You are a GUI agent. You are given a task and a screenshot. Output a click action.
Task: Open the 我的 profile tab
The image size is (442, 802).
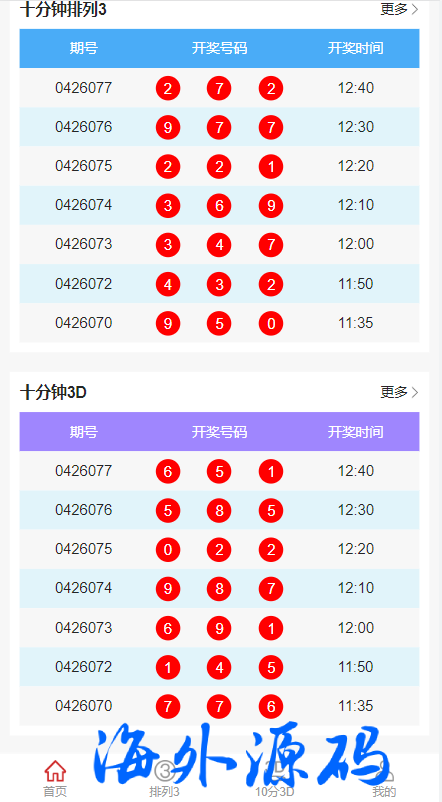click(384, 778)
